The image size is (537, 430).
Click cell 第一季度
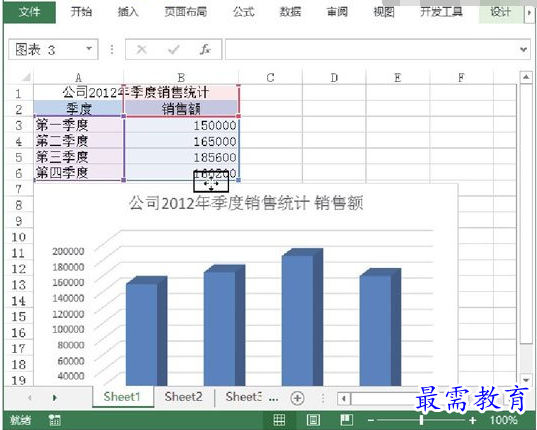point(78,125)
